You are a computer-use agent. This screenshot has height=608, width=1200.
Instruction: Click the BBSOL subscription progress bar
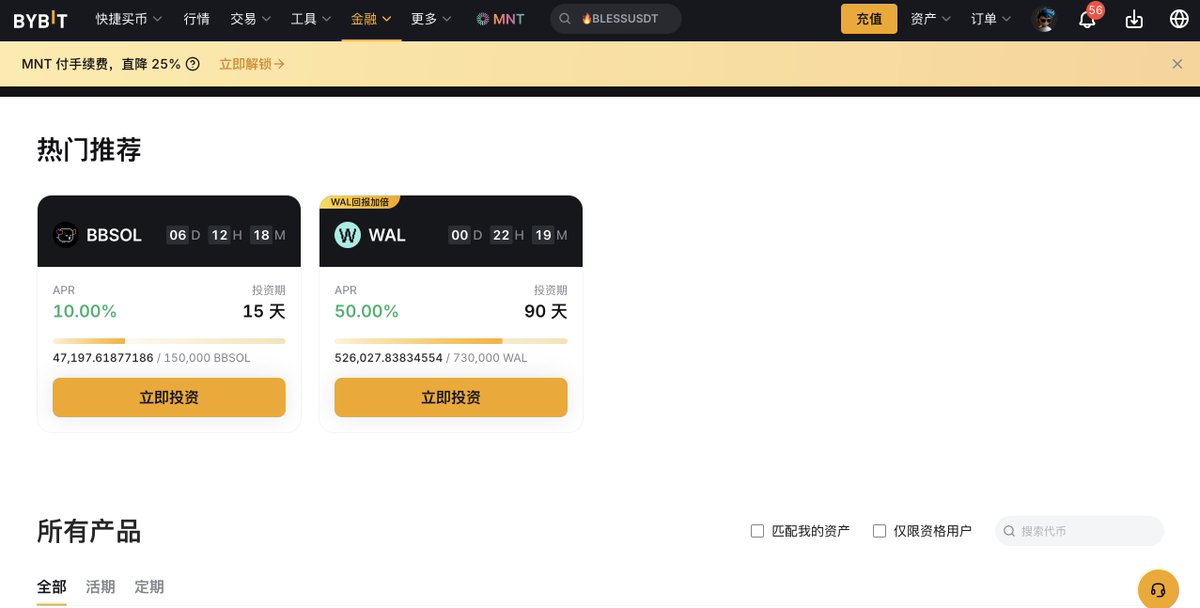click(x=169, y=341)
